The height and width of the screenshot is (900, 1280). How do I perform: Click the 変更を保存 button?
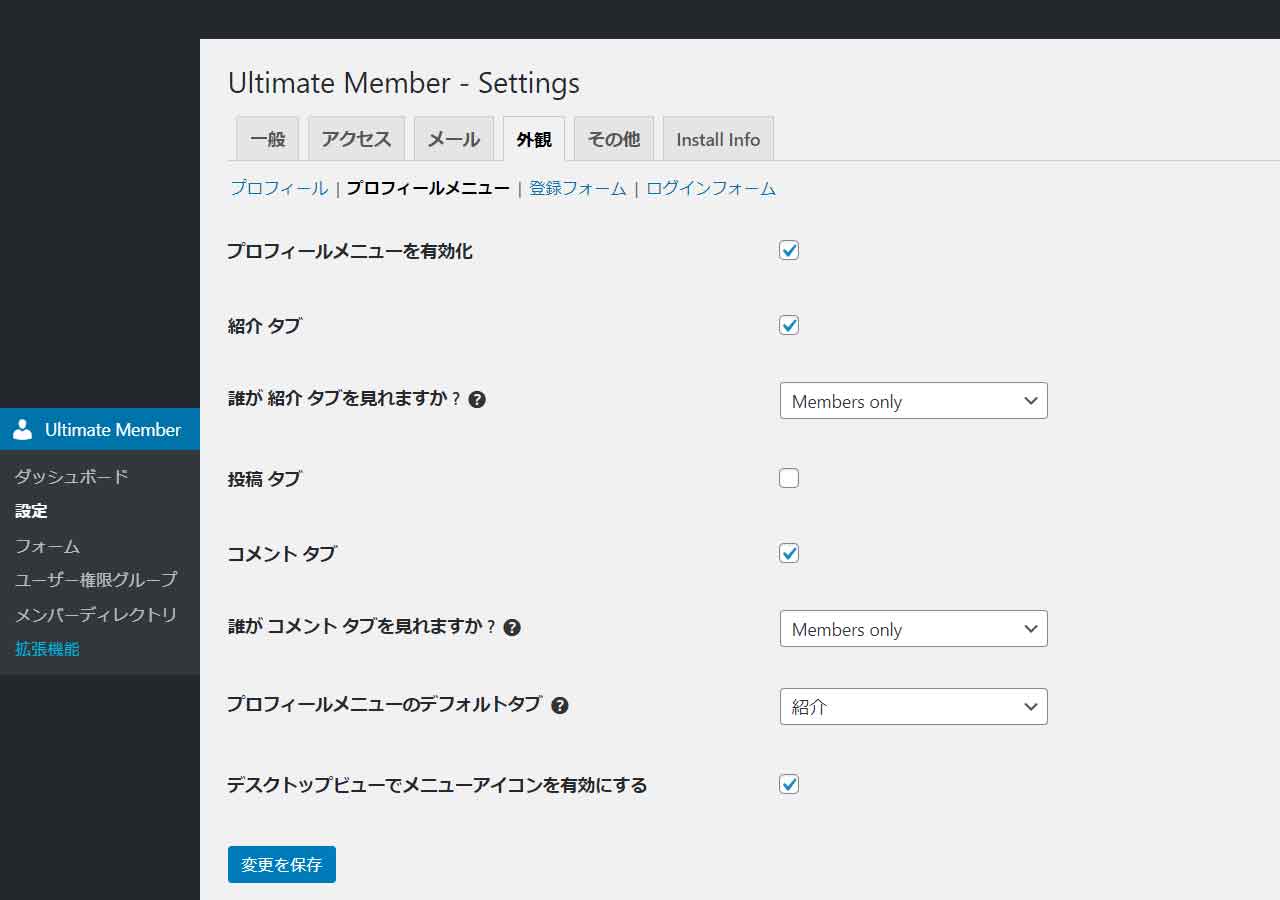[x=282, y=865]
